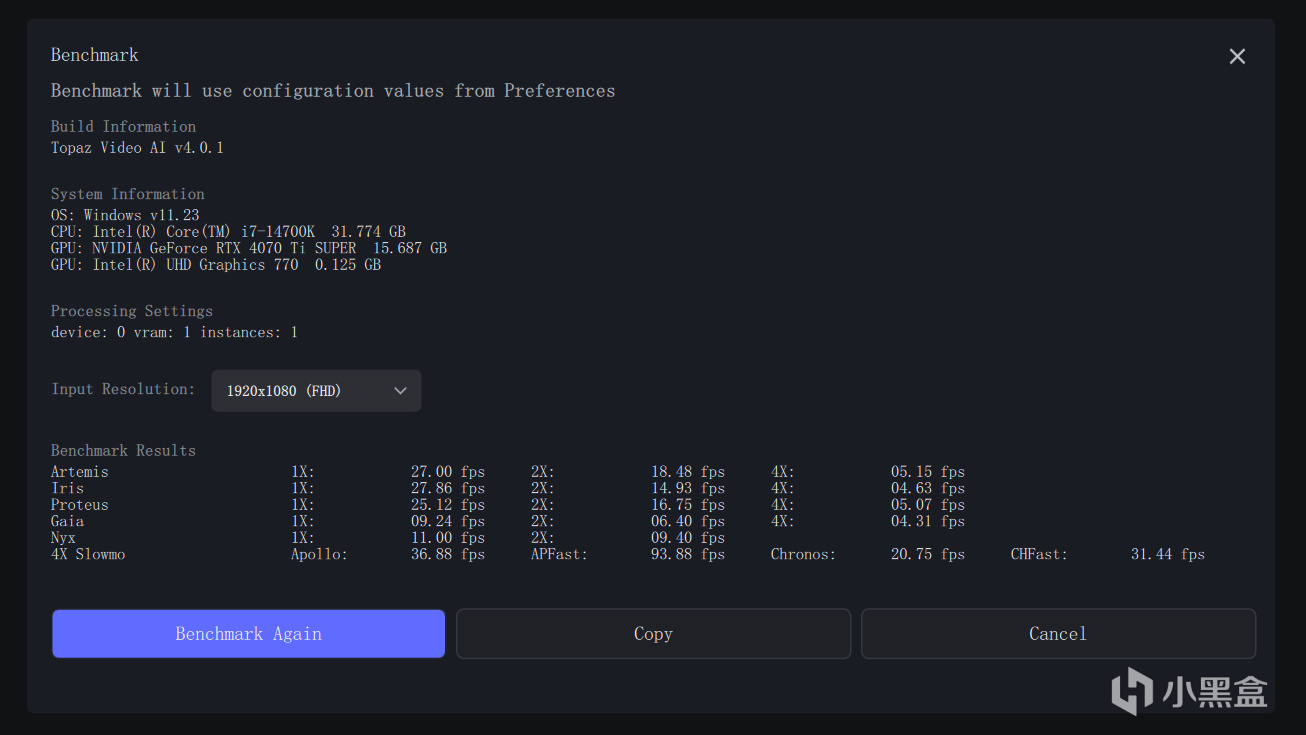Click the APFast value 93.88 fps
The width and height of the screenshot is (1306, 735).
(688, 554)
